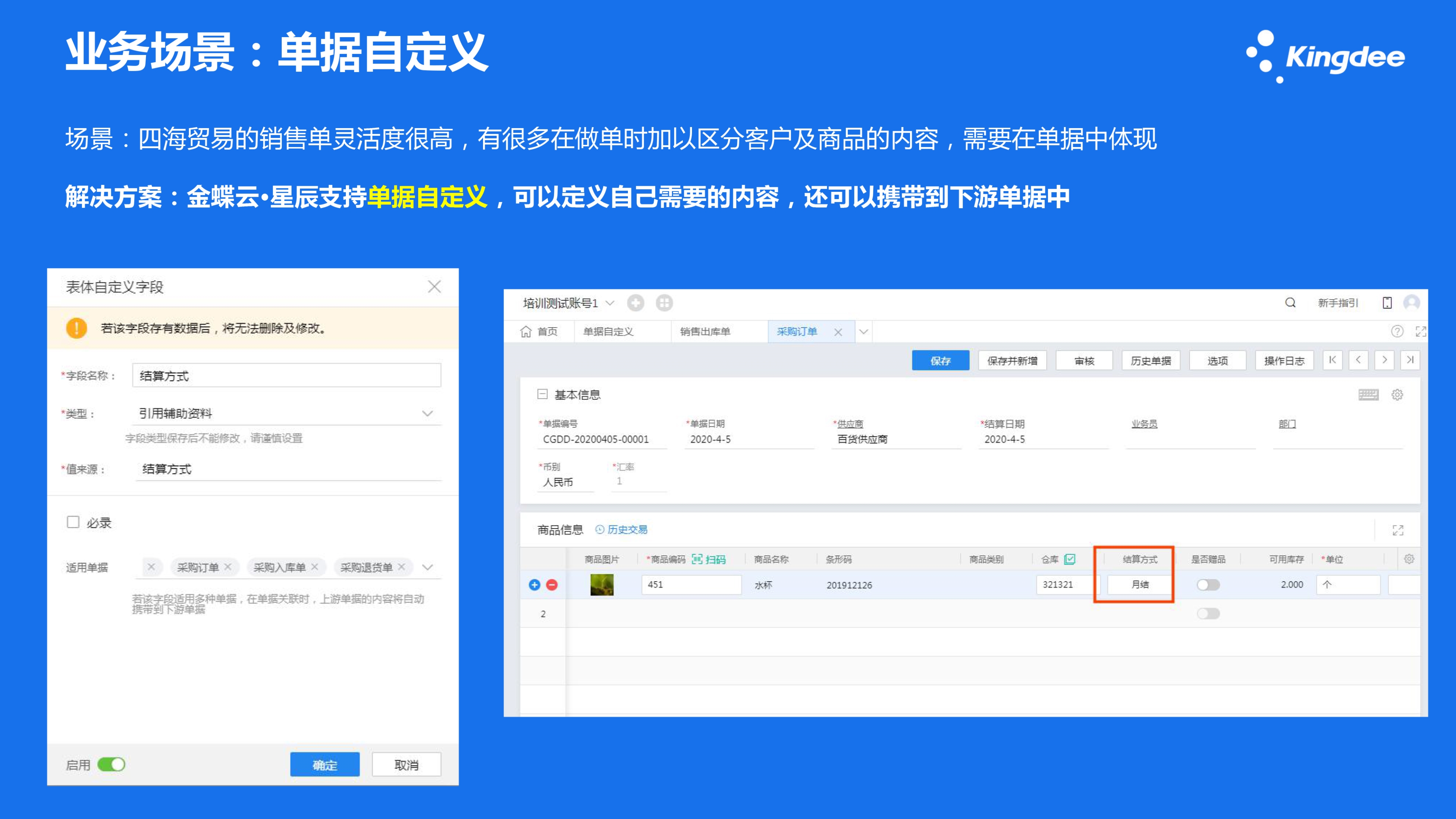Click 确定 to confirm the field
1456x819 pixels.
(x=325, y=764)
